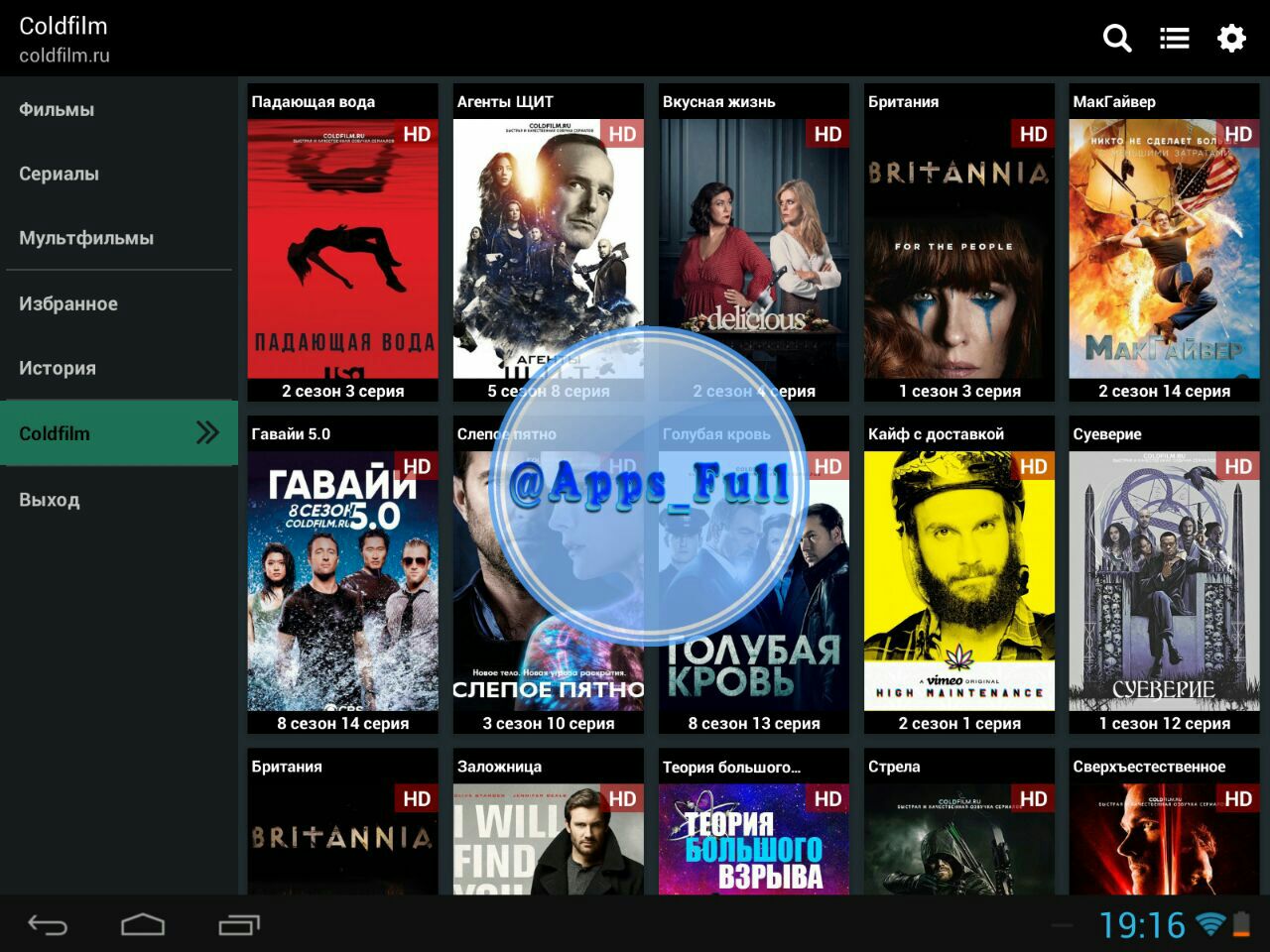Click the '3 сезон 10 серия' caption
The width and height of the screenshot is (1270, 952).
(549, 723)
